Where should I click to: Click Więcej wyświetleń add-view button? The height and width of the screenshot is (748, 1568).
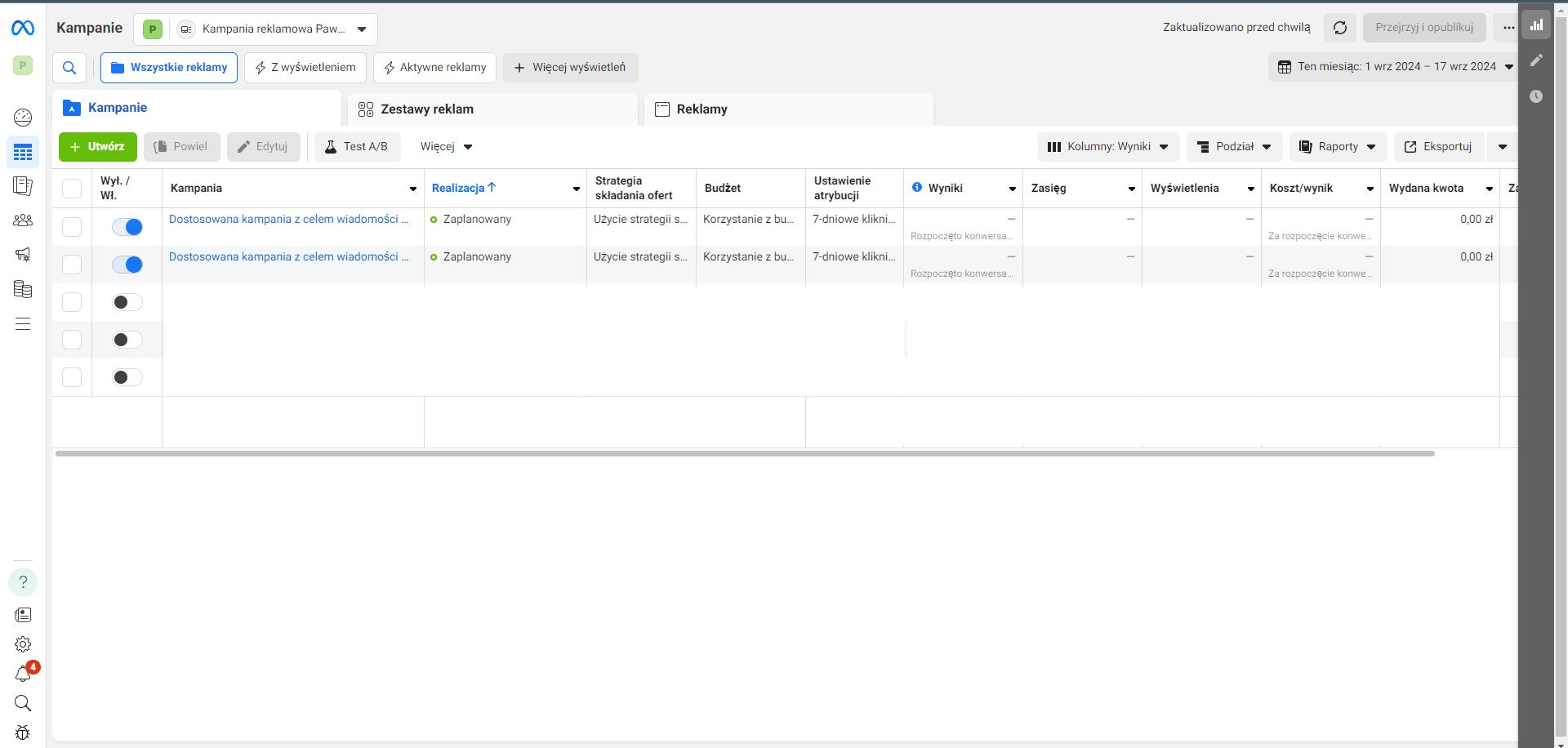570,68
